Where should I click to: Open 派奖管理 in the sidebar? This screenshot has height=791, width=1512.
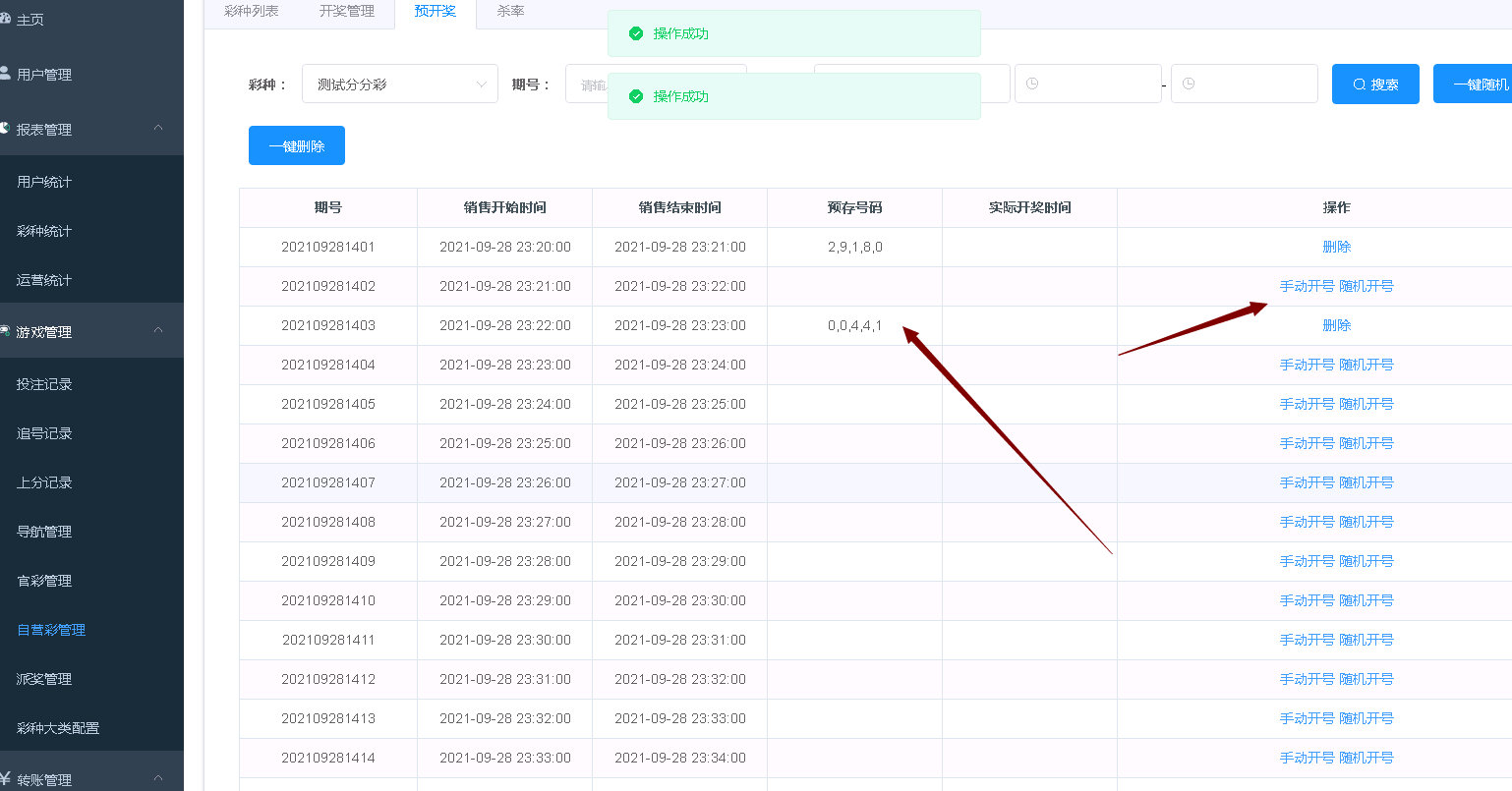[x=44, y=679]
